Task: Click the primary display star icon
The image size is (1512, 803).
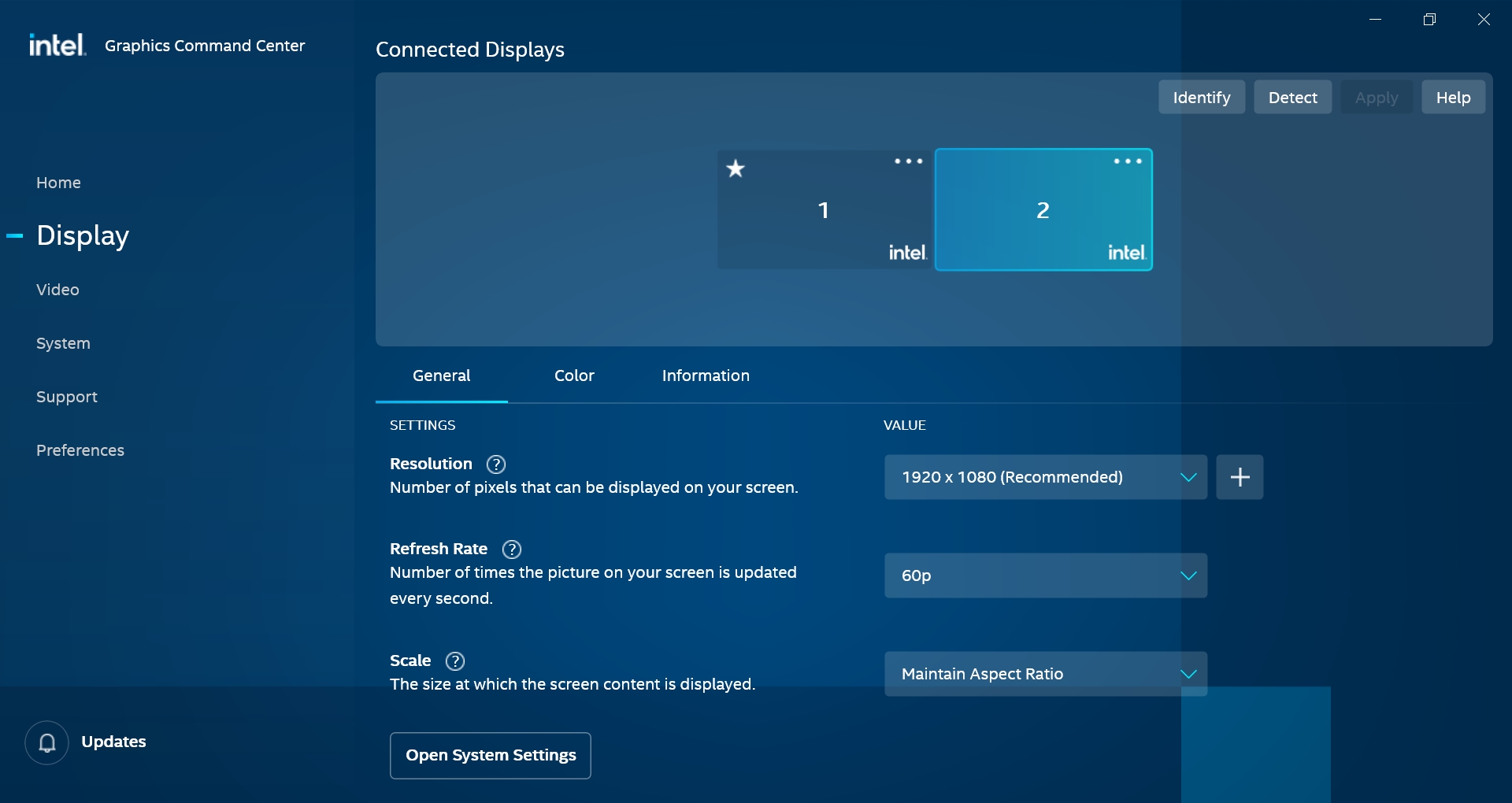Action: point(736,168)
